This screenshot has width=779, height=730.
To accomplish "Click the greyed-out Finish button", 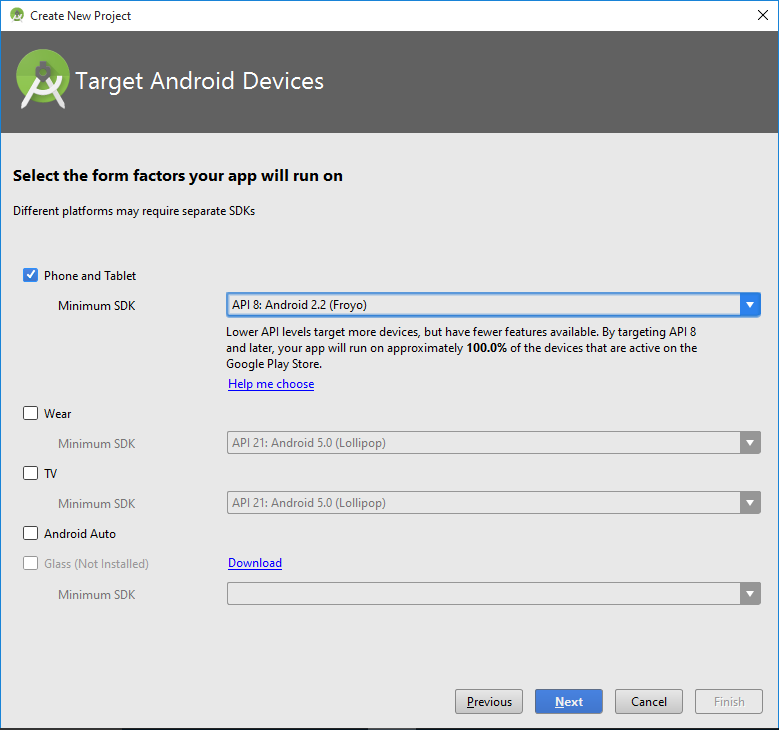I will (728, 701).
